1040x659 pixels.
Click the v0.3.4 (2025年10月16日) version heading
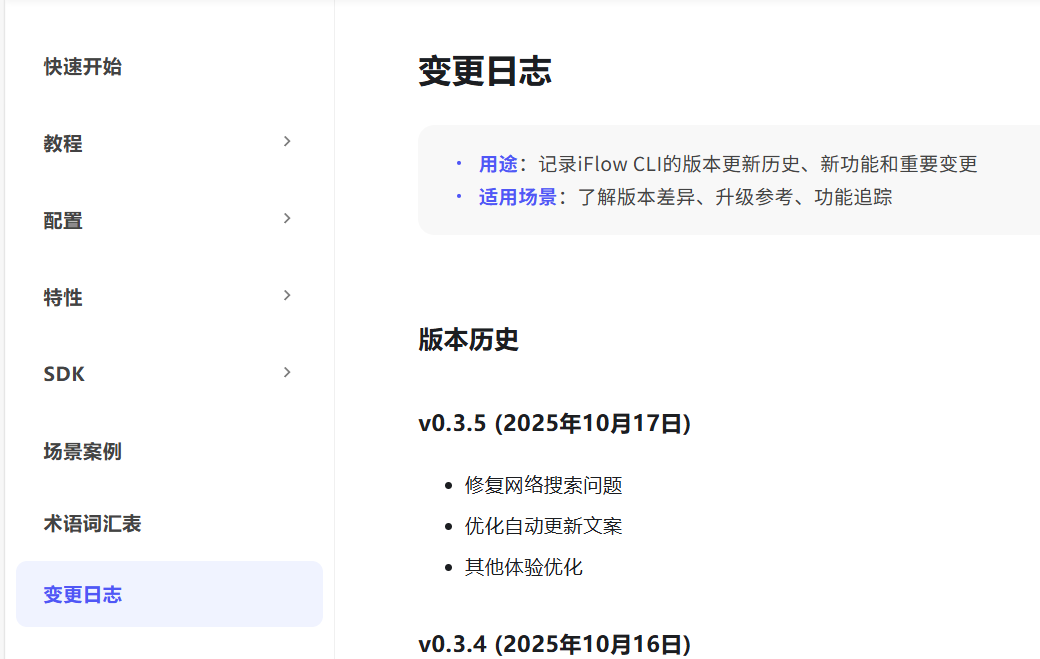click(554, 643)
